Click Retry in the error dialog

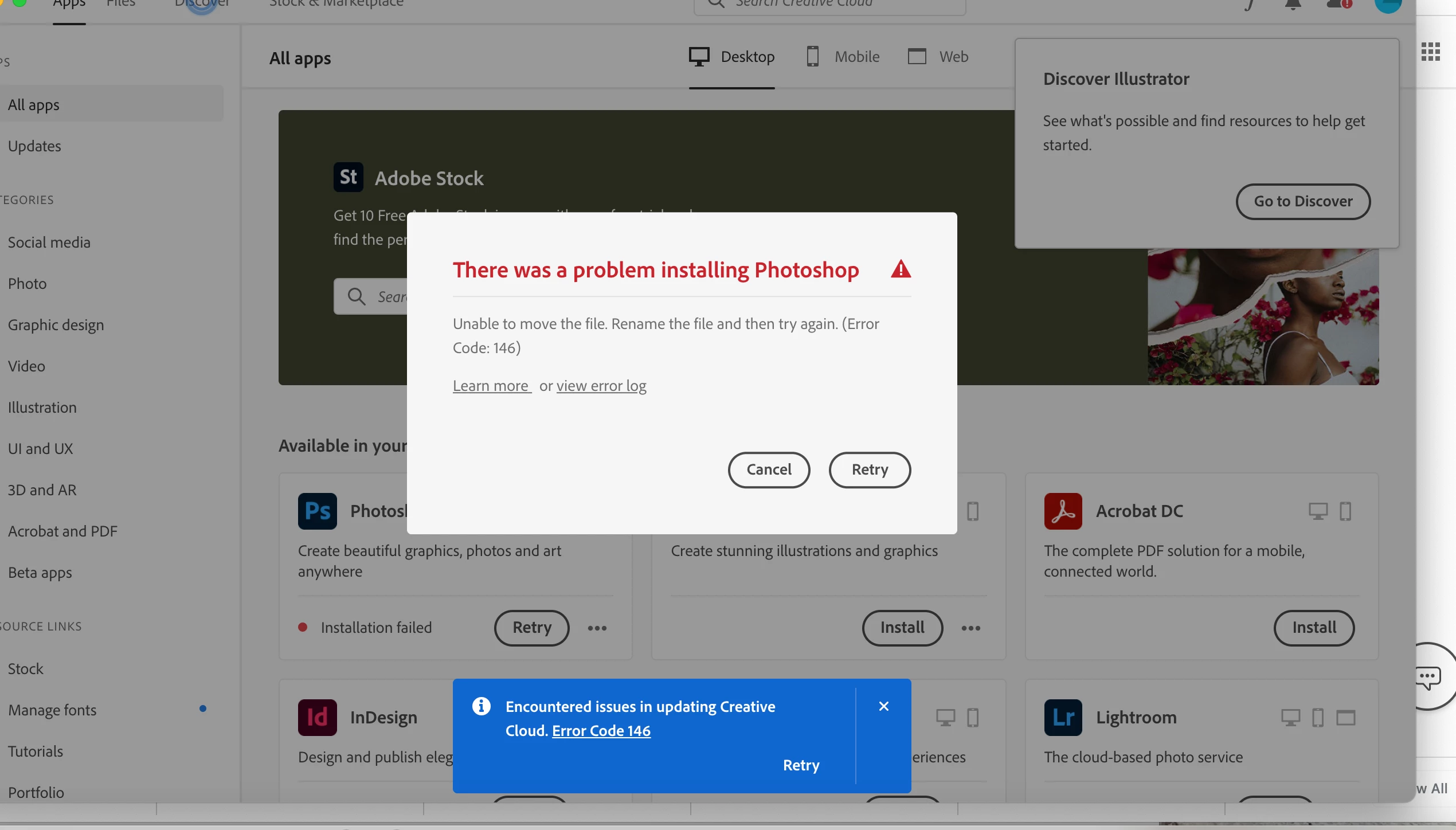(869, 469)
